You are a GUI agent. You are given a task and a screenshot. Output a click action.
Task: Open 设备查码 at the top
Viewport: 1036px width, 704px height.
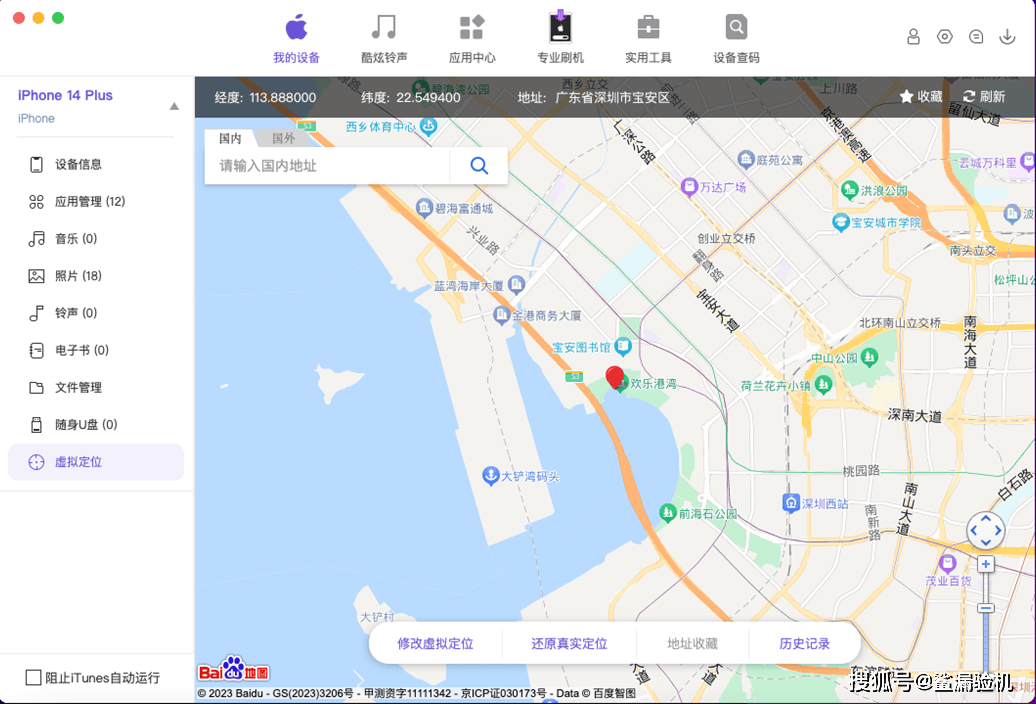pyautogui.click(x=735, y=37)
